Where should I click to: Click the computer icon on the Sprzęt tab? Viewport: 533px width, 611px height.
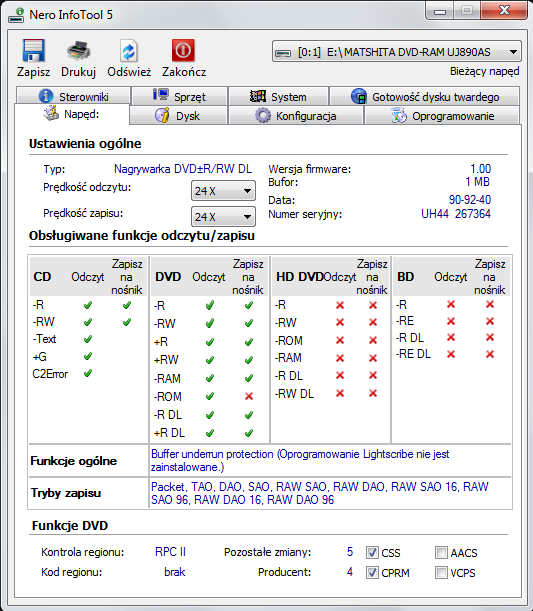[161, 94]
